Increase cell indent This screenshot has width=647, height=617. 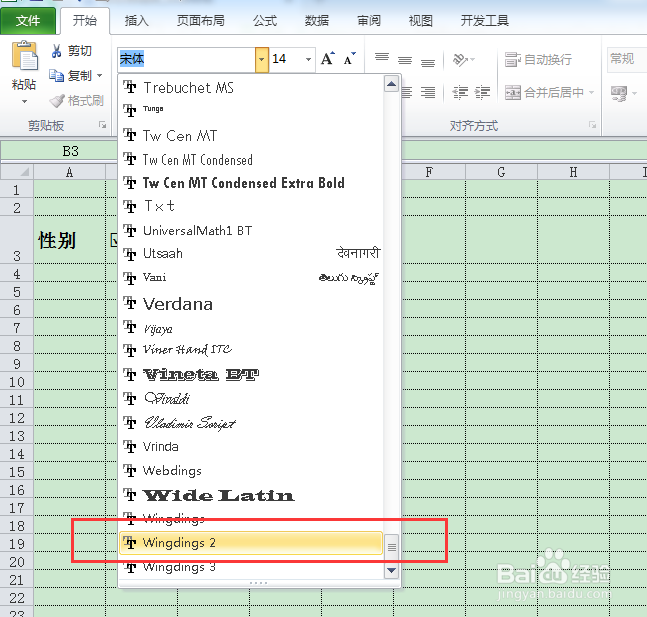coord(482,92)
